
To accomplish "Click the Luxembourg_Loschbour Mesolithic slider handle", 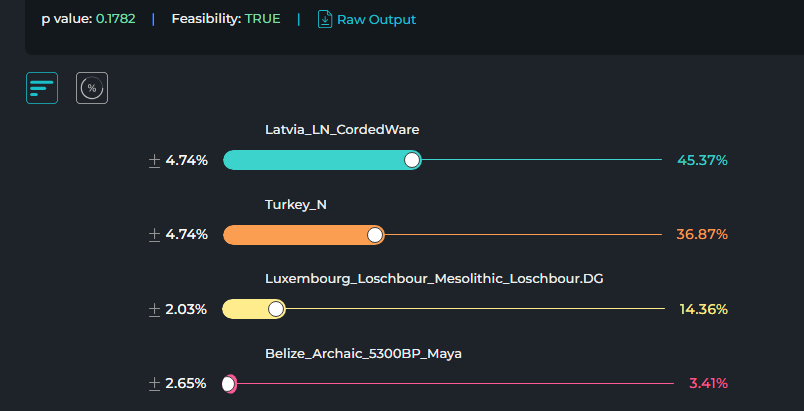I will coord(276,310).
